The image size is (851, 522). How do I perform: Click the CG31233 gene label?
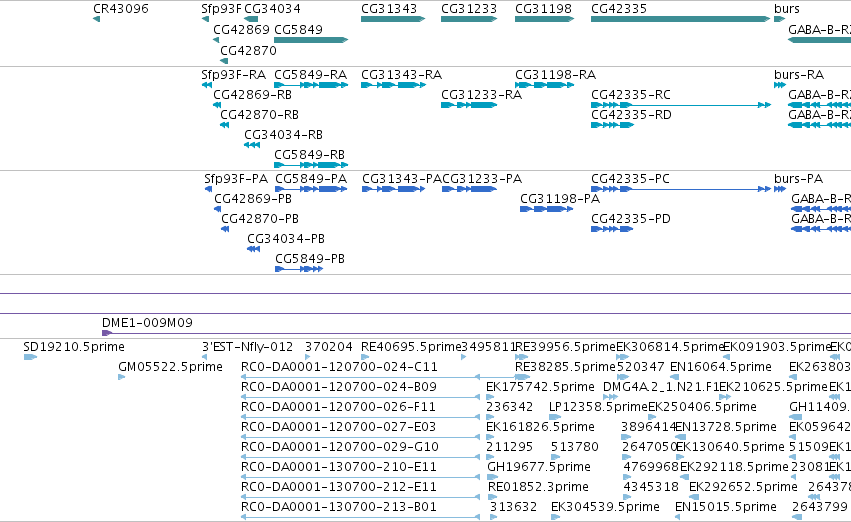469,9
